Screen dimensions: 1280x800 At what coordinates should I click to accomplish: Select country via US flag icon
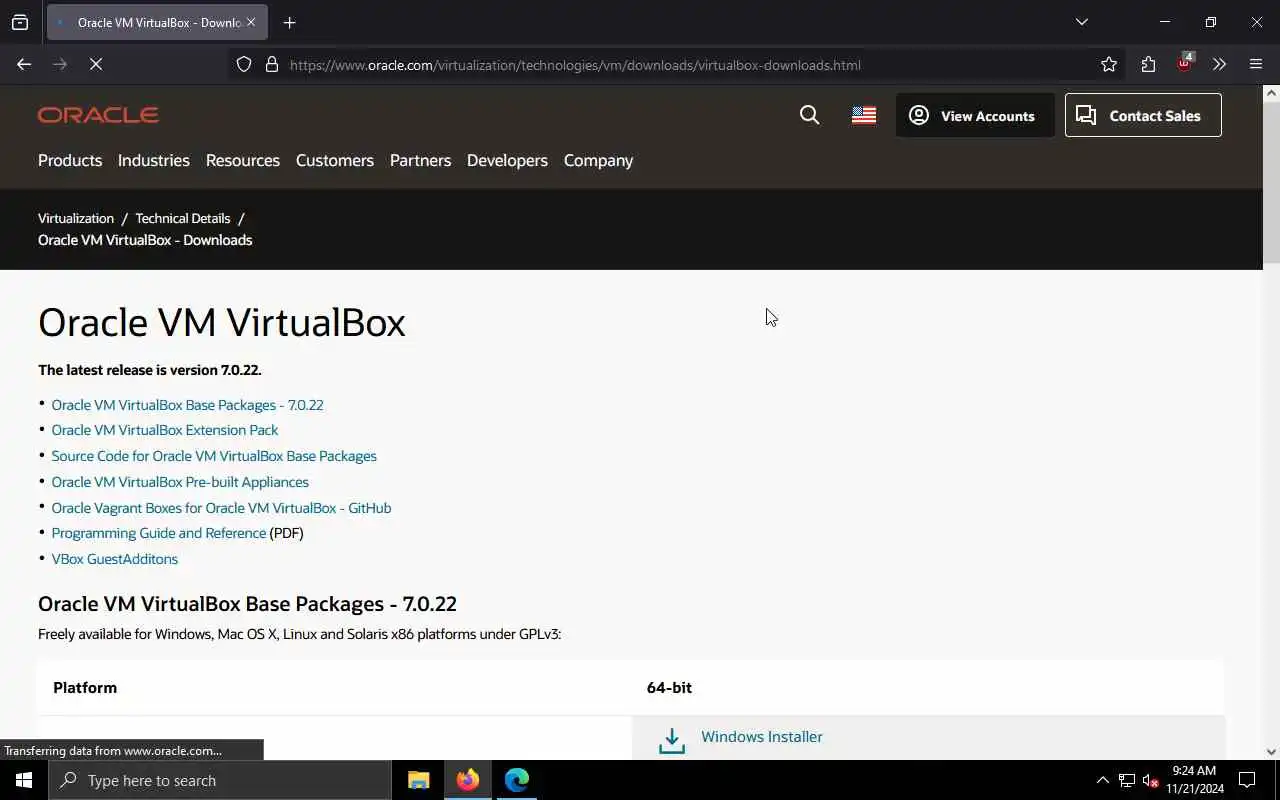(x=864, y=115)
